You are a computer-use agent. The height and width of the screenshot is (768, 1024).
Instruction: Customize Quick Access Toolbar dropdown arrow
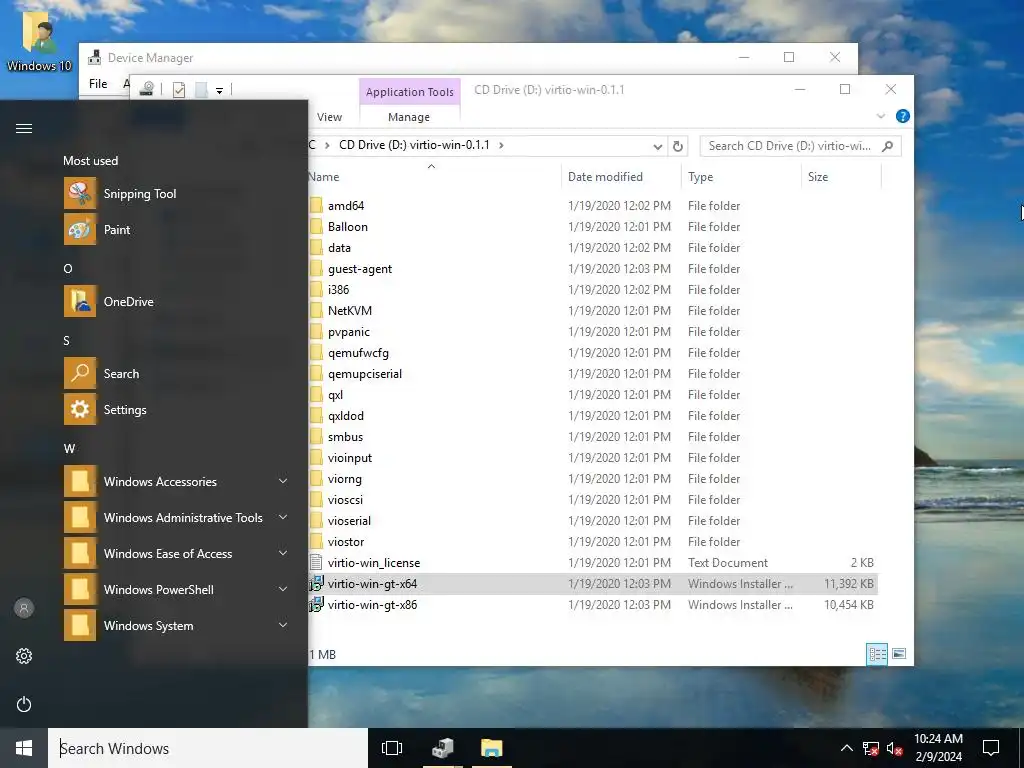tap(219, 91)
